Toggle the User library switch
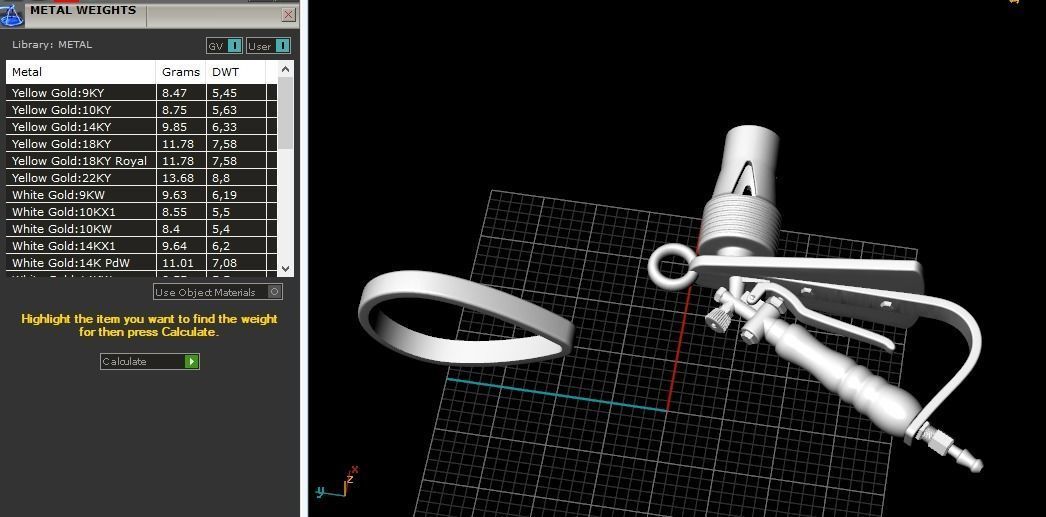 click(x=268, y=46)
